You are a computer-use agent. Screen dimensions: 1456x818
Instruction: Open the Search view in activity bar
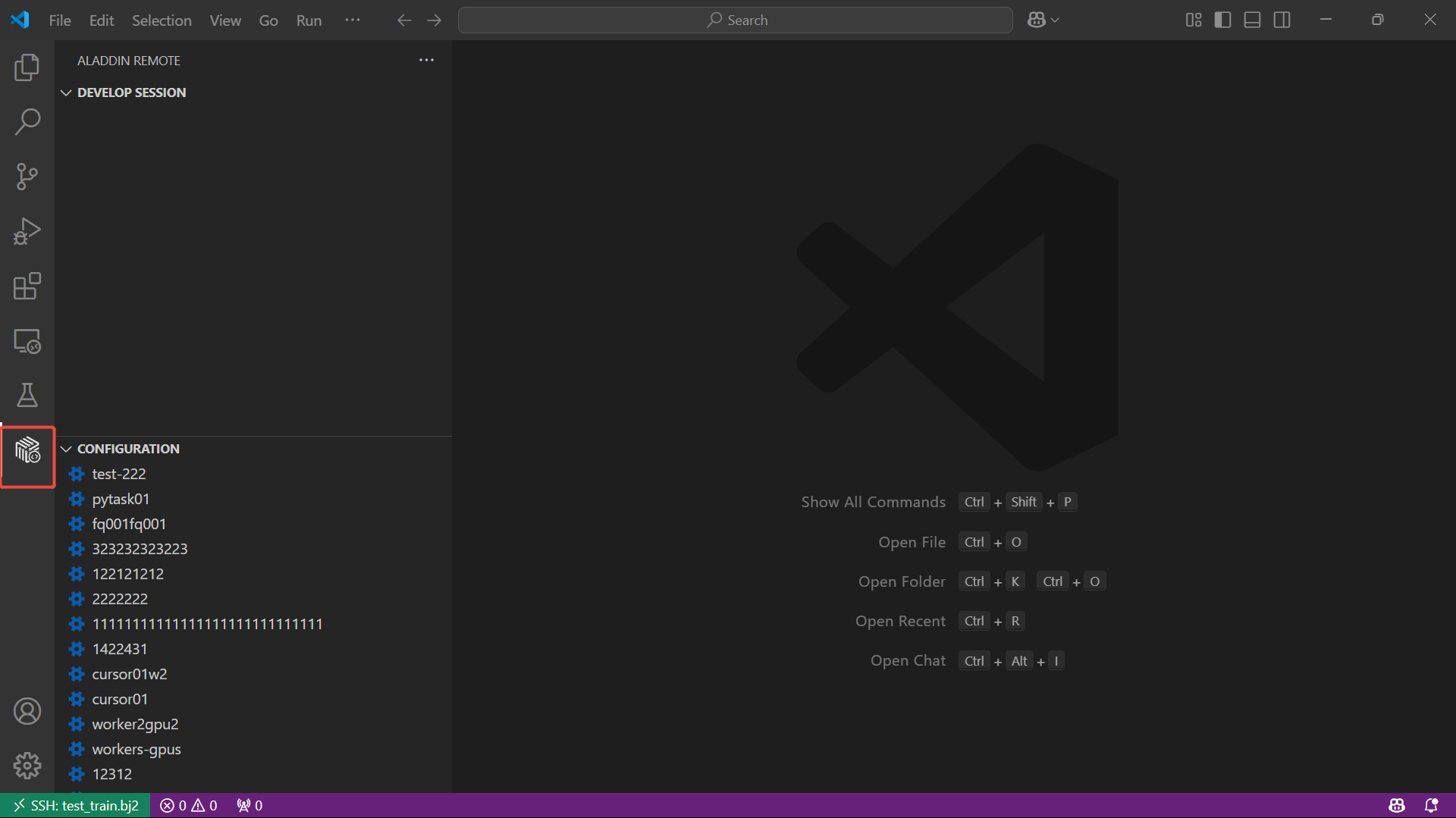pos(27,122)
